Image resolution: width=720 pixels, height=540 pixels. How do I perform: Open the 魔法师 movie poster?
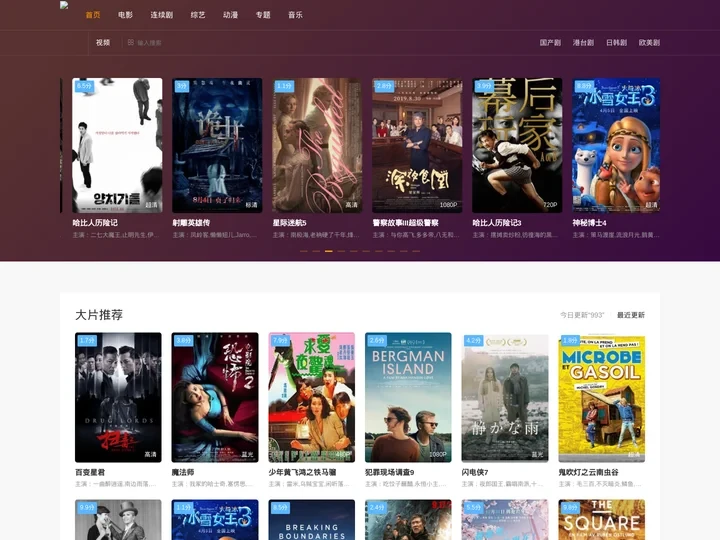215,397
